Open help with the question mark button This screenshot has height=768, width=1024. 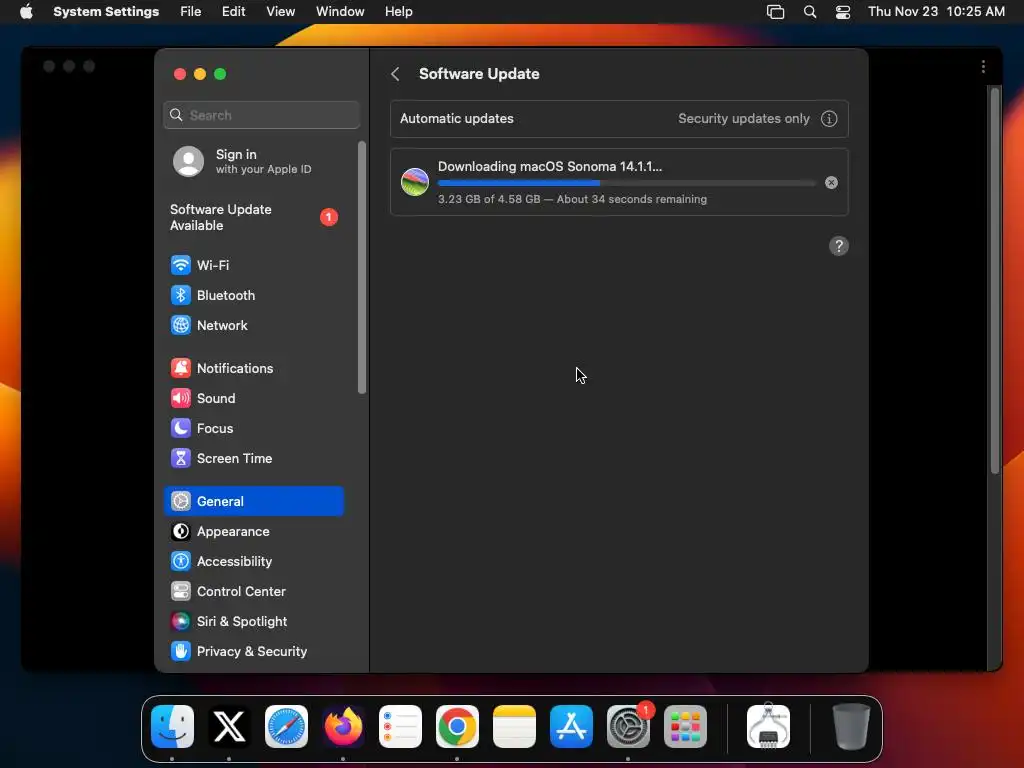tap(839, 246)
